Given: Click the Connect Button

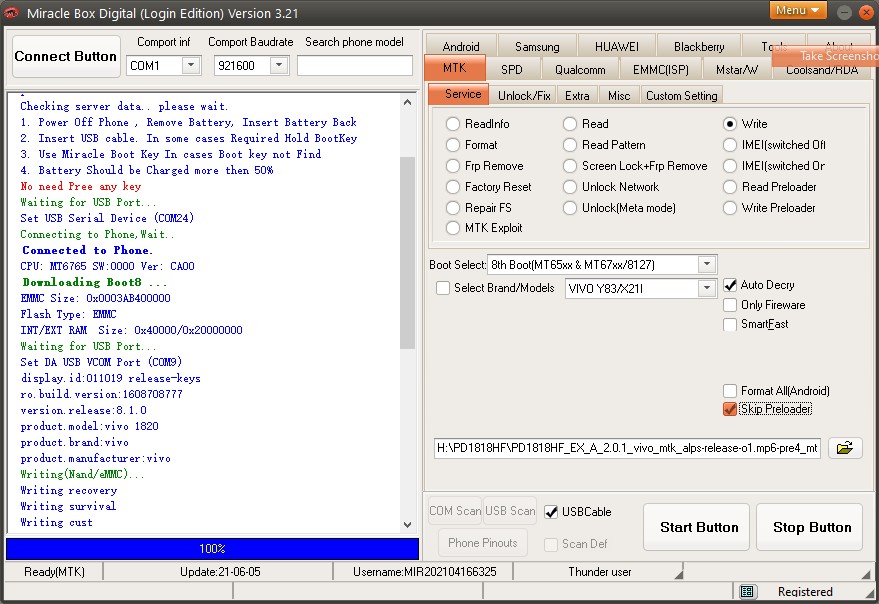Looking at the screenshot, I should (66, 56).
